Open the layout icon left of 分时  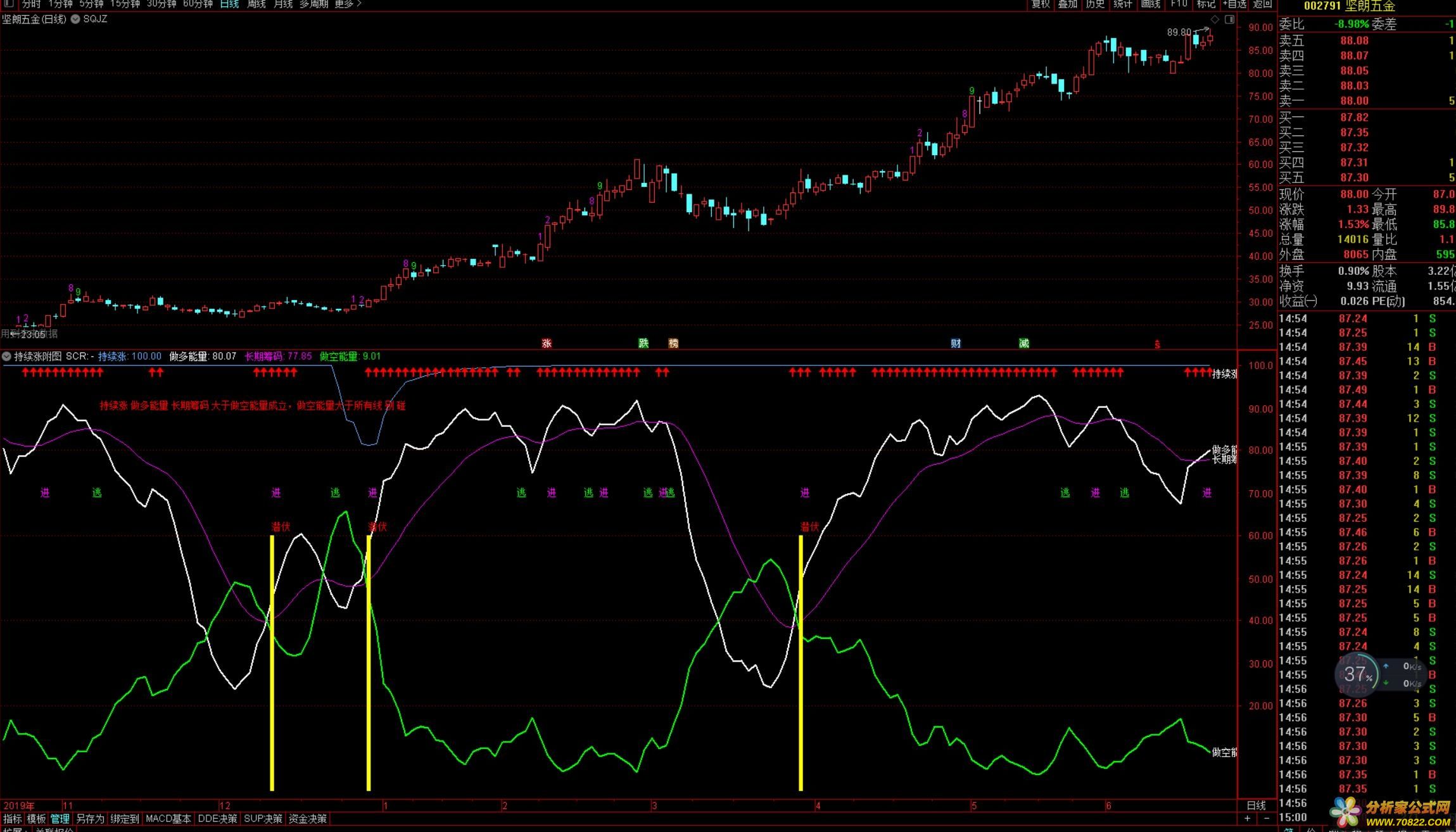(9, 3)
